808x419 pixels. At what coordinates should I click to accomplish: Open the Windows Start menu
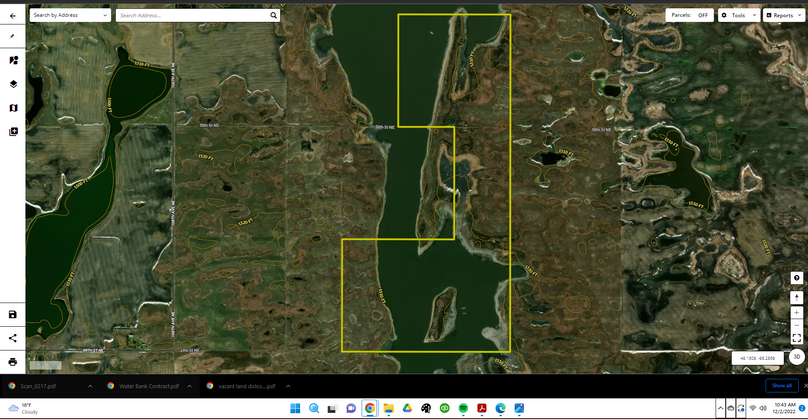pyautogui.click(x=296, y=408)
